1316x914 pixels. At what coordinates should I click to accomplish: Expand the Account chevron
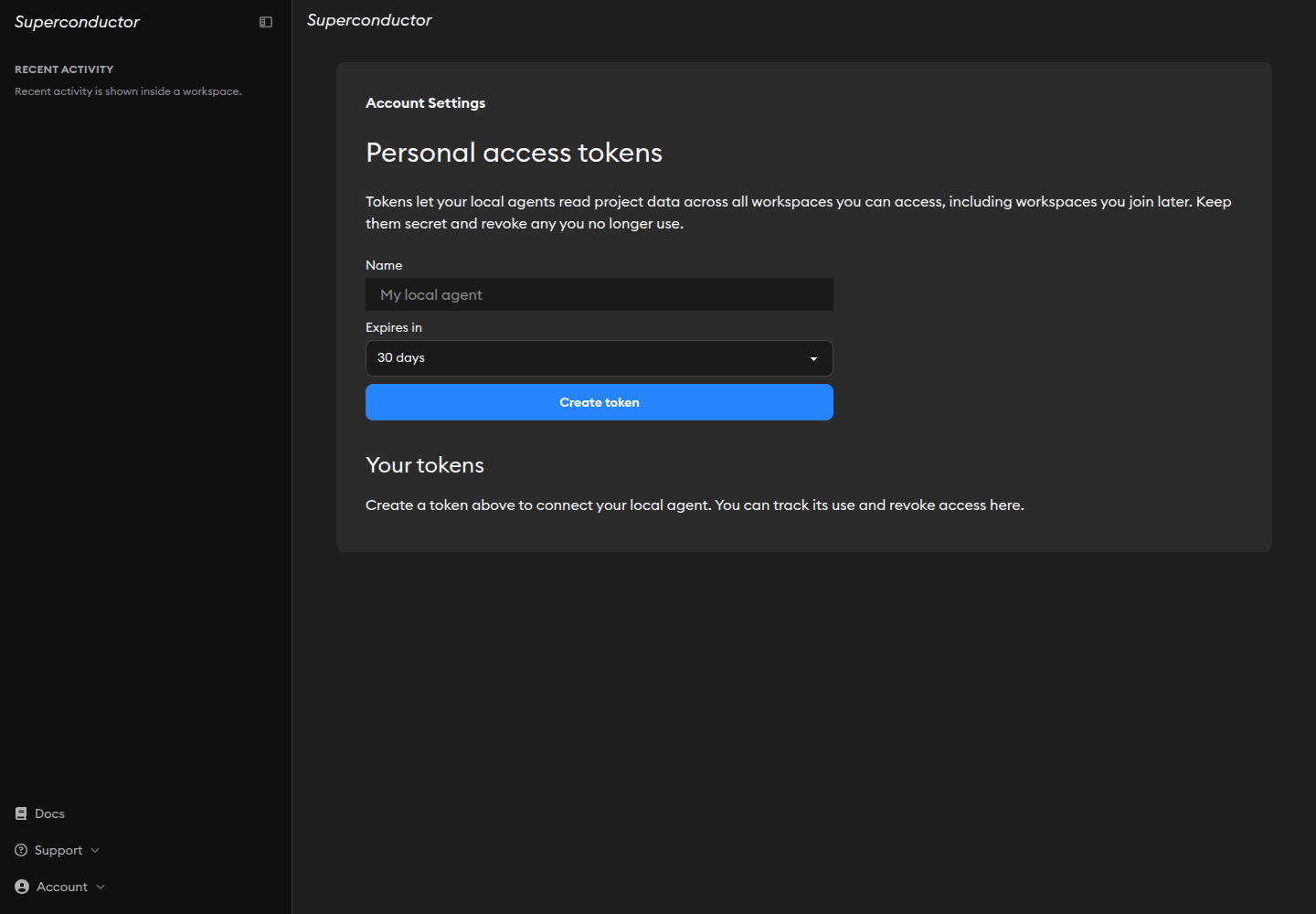(101, 887)
